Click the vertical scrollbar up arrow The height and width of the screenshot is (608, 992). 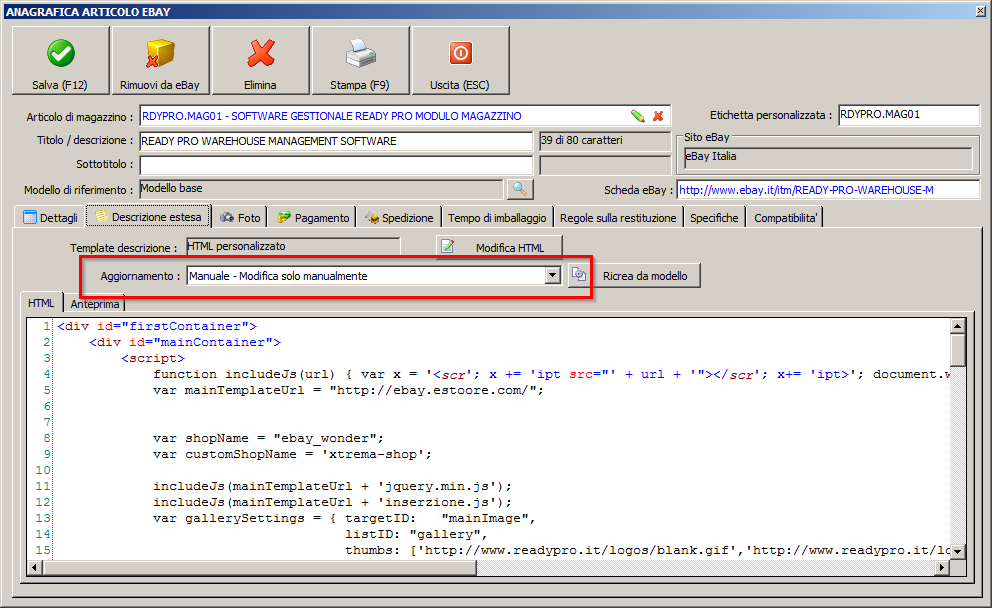point(957,326)
